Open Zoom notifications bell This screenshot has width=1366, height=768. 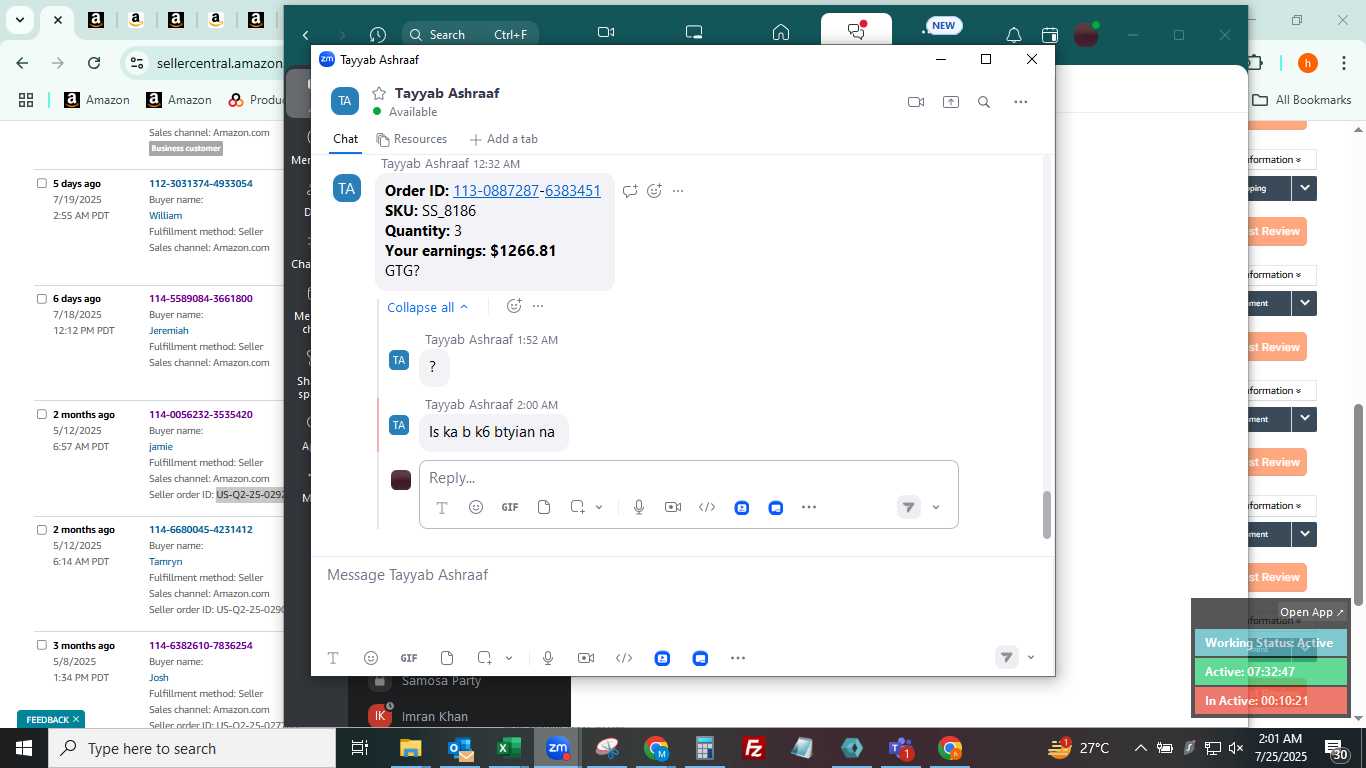coord(1014,35)
